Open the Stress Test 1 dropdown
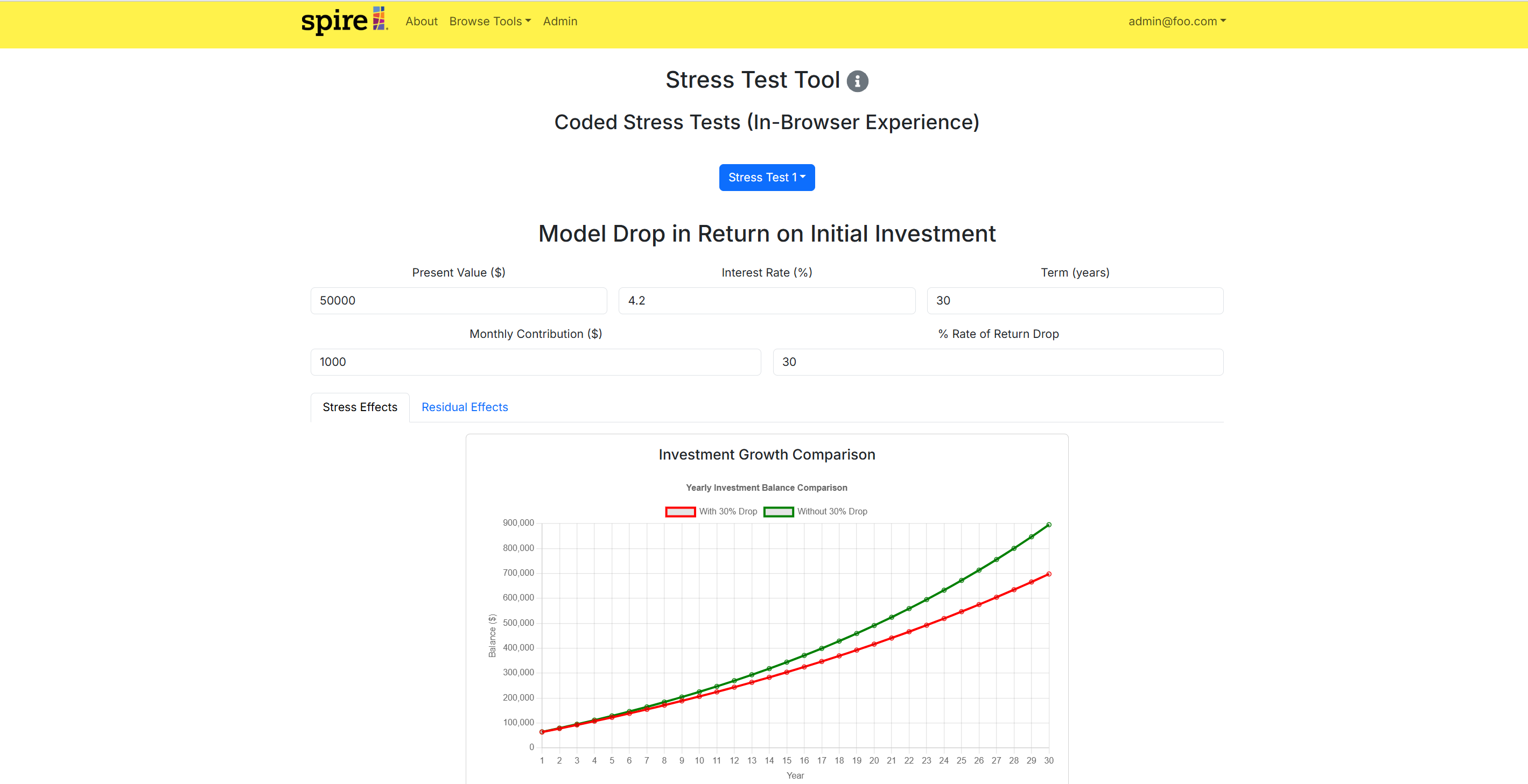The width and height of the screenshot is (1528, 784). coord(766,178)
